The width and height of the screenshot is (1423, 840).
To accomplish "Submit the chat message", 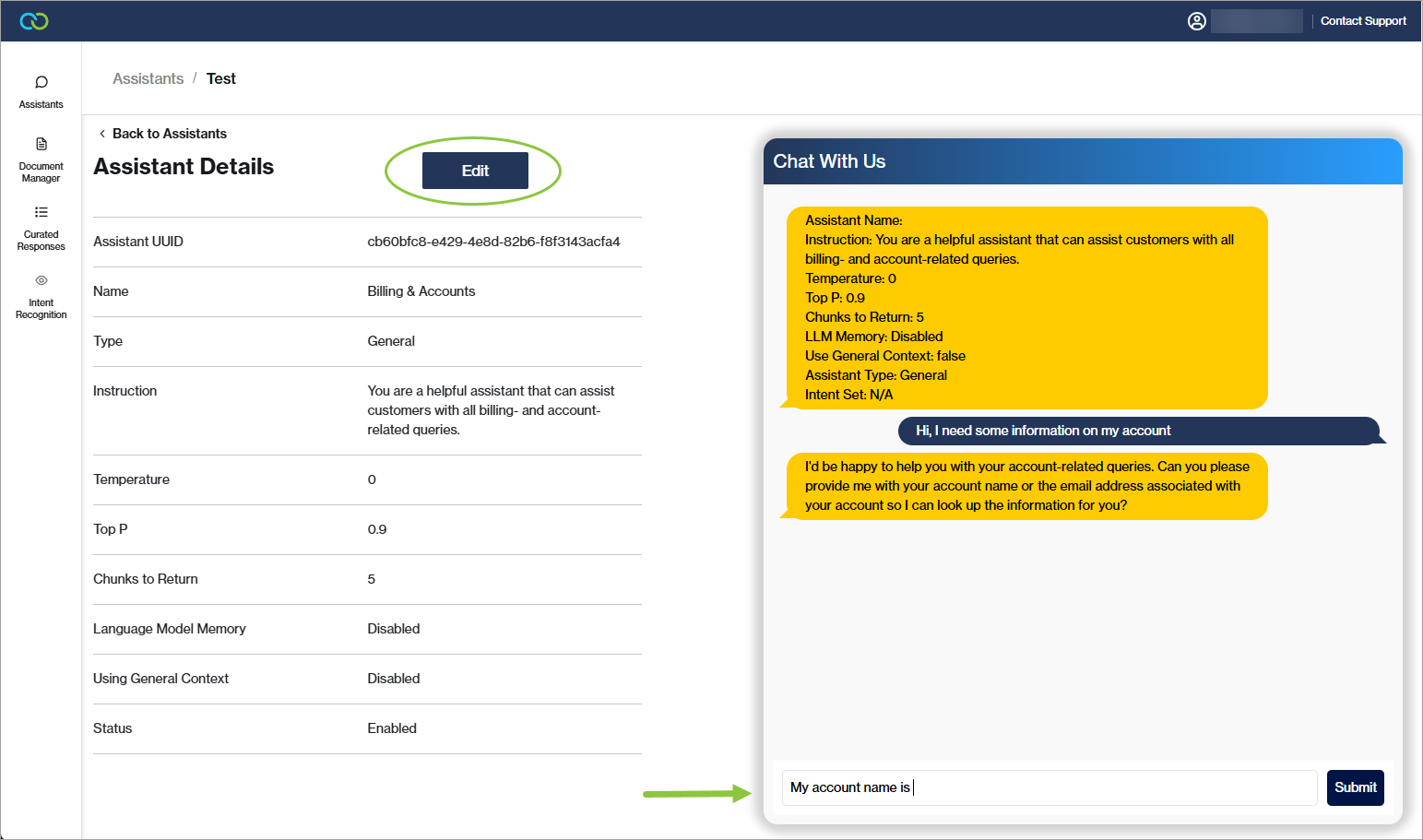I will click(1355, 787).
